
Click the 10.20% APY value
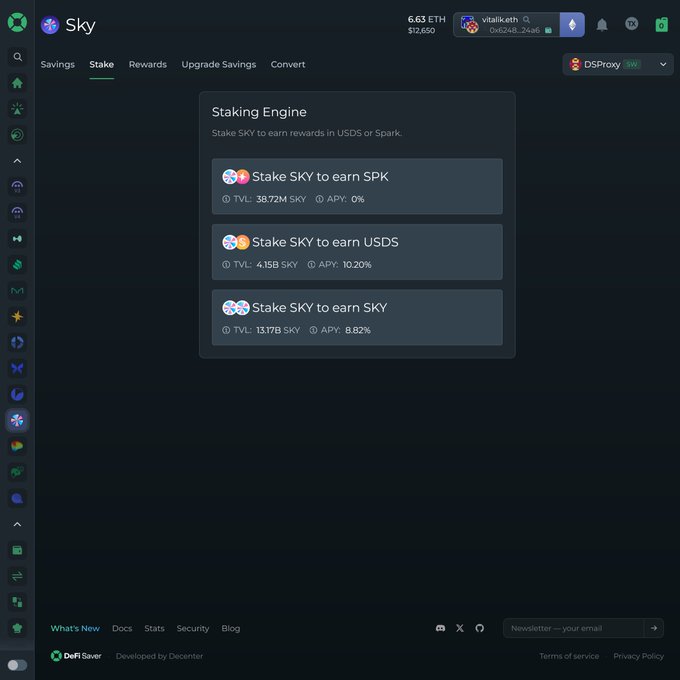point(357,265)
